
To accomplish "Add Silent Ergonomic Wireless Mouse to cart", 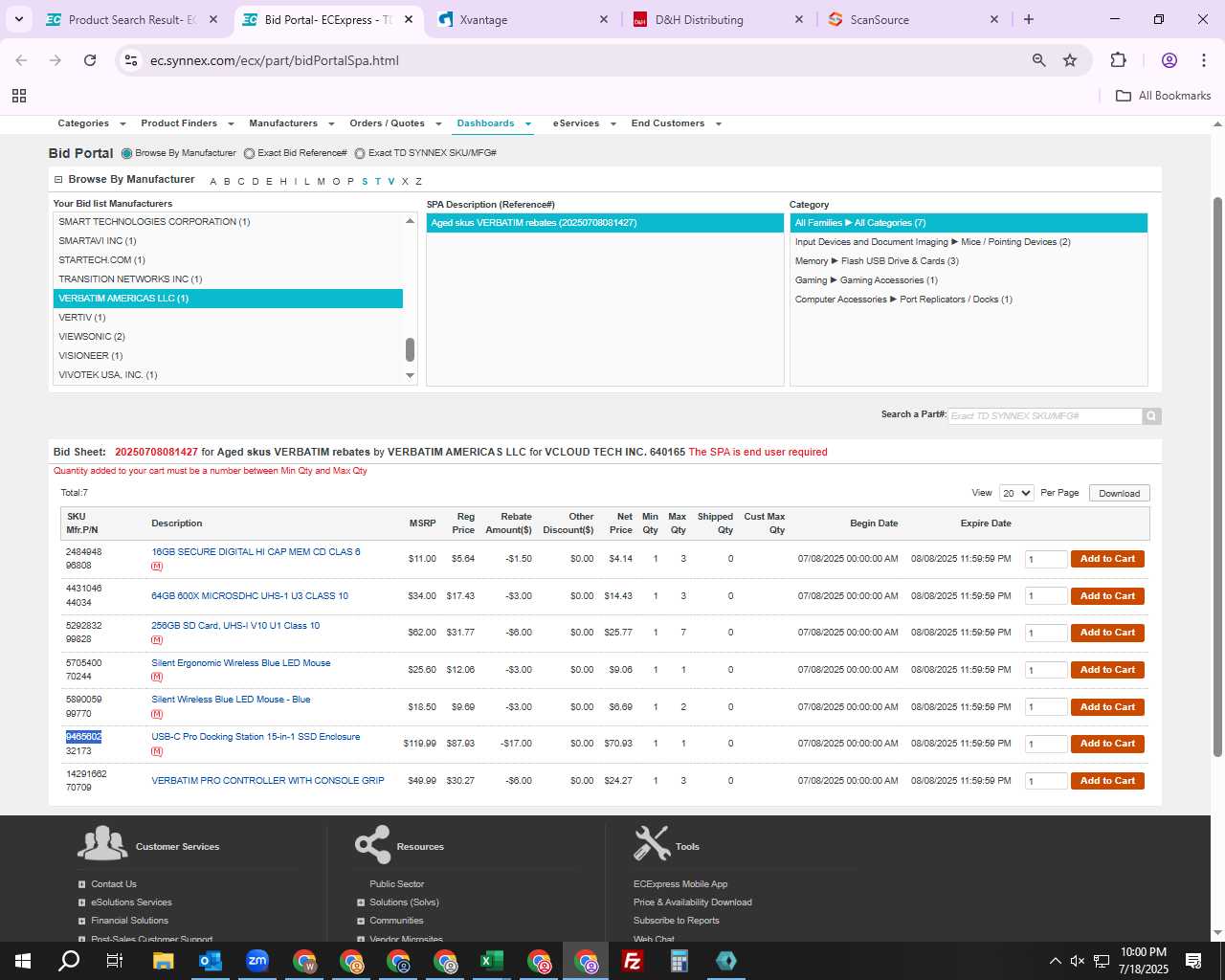I will point(1107,670).
